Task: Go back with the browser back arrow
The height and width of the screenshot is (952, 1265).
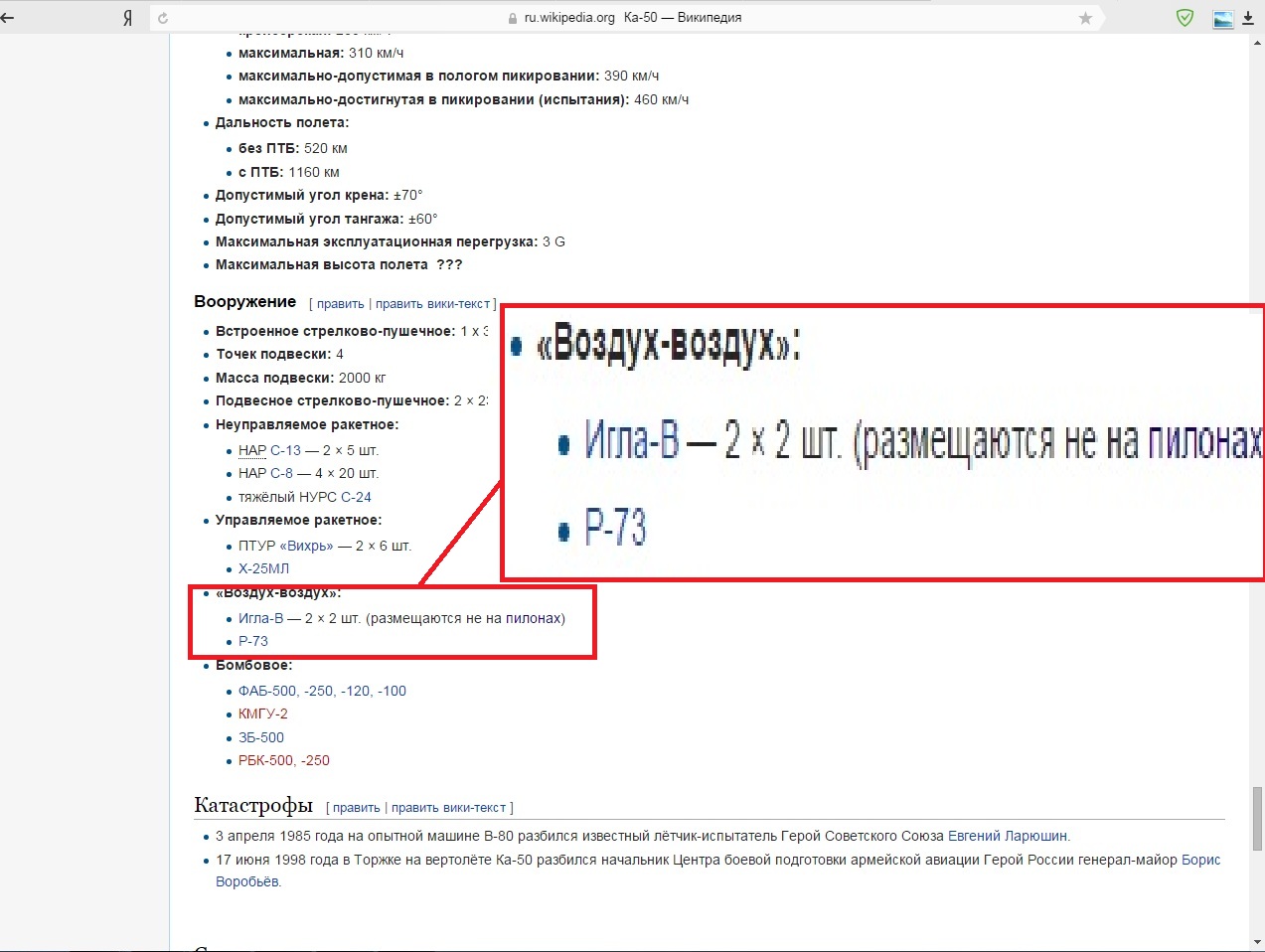Action: point(8,18)
